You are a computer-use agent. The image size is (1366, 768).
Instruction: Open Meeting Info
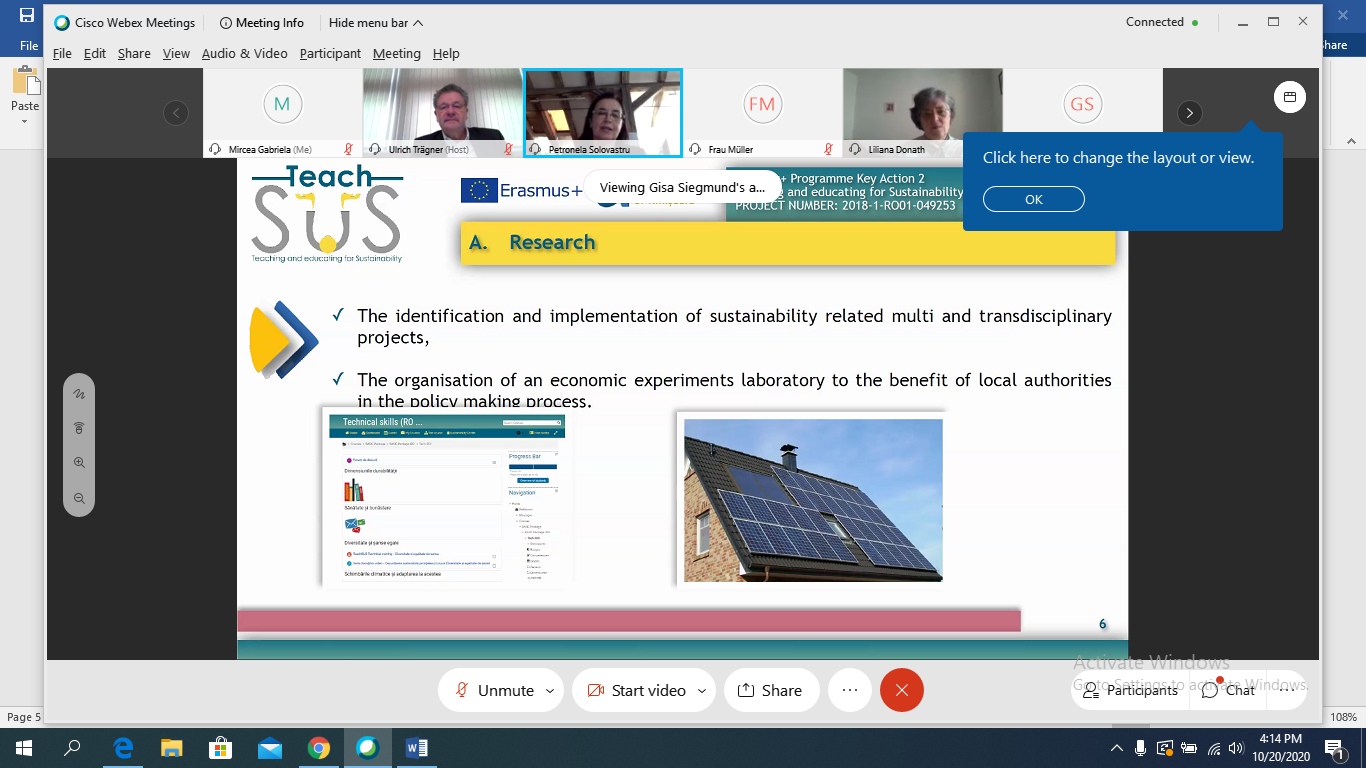[261, 23]
